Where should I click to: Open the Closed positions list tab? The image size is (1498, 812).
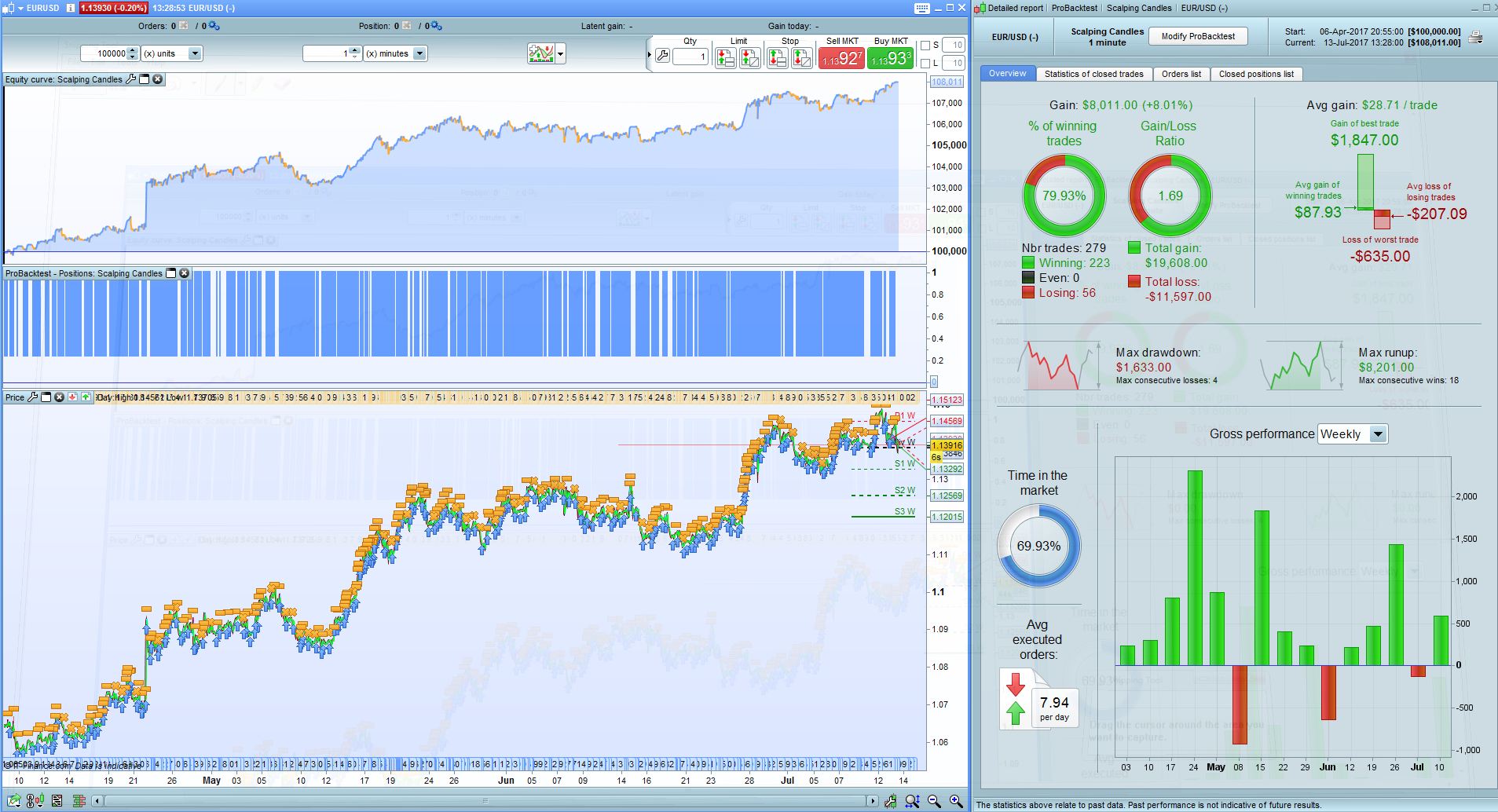pos(1256,74)
